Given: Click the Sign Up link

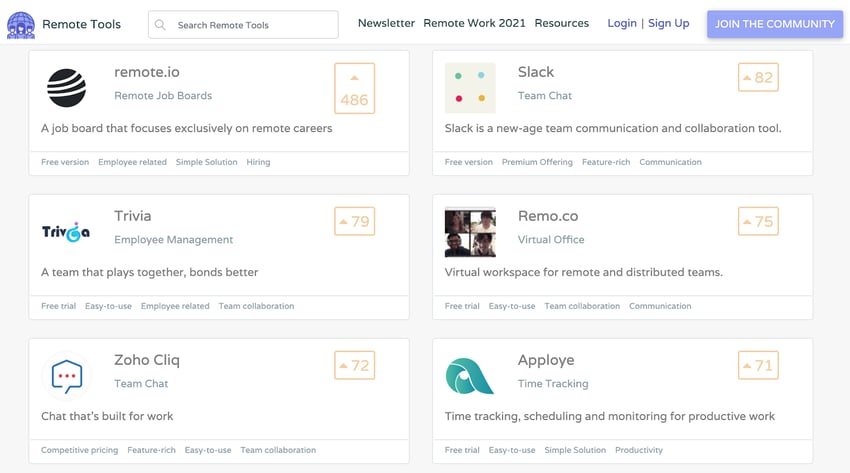Looking at the screenshot, I should [668, 23].
